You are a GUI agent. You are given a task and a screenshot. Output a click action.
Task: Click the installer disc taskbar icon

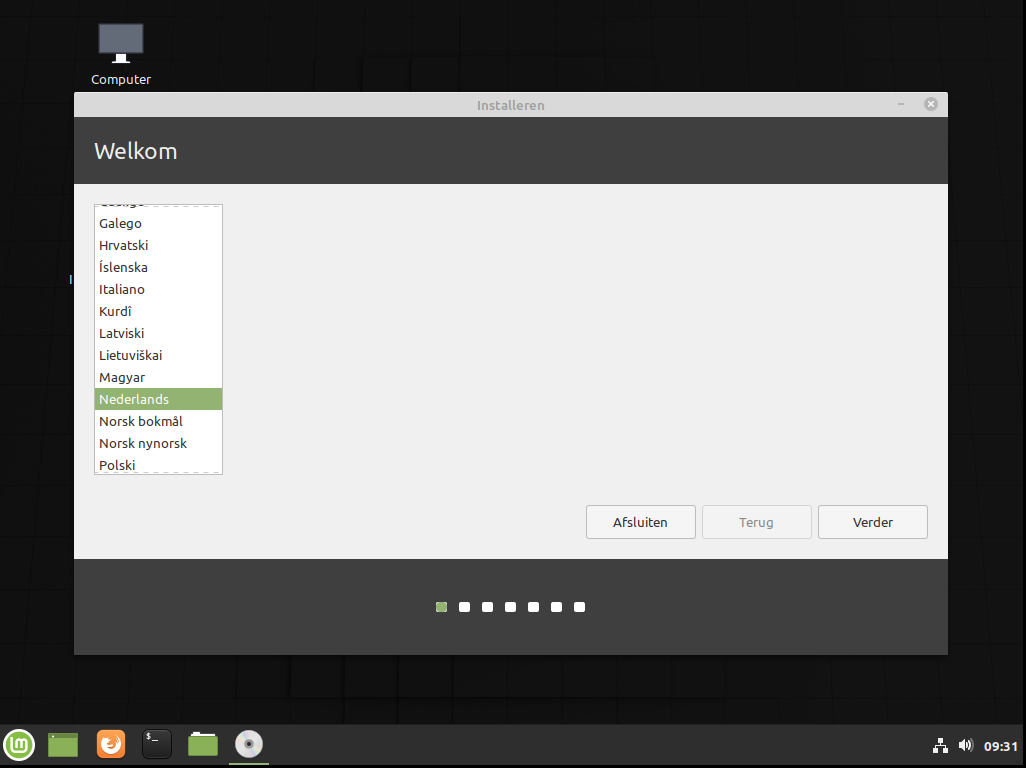[x=249, y=744]
